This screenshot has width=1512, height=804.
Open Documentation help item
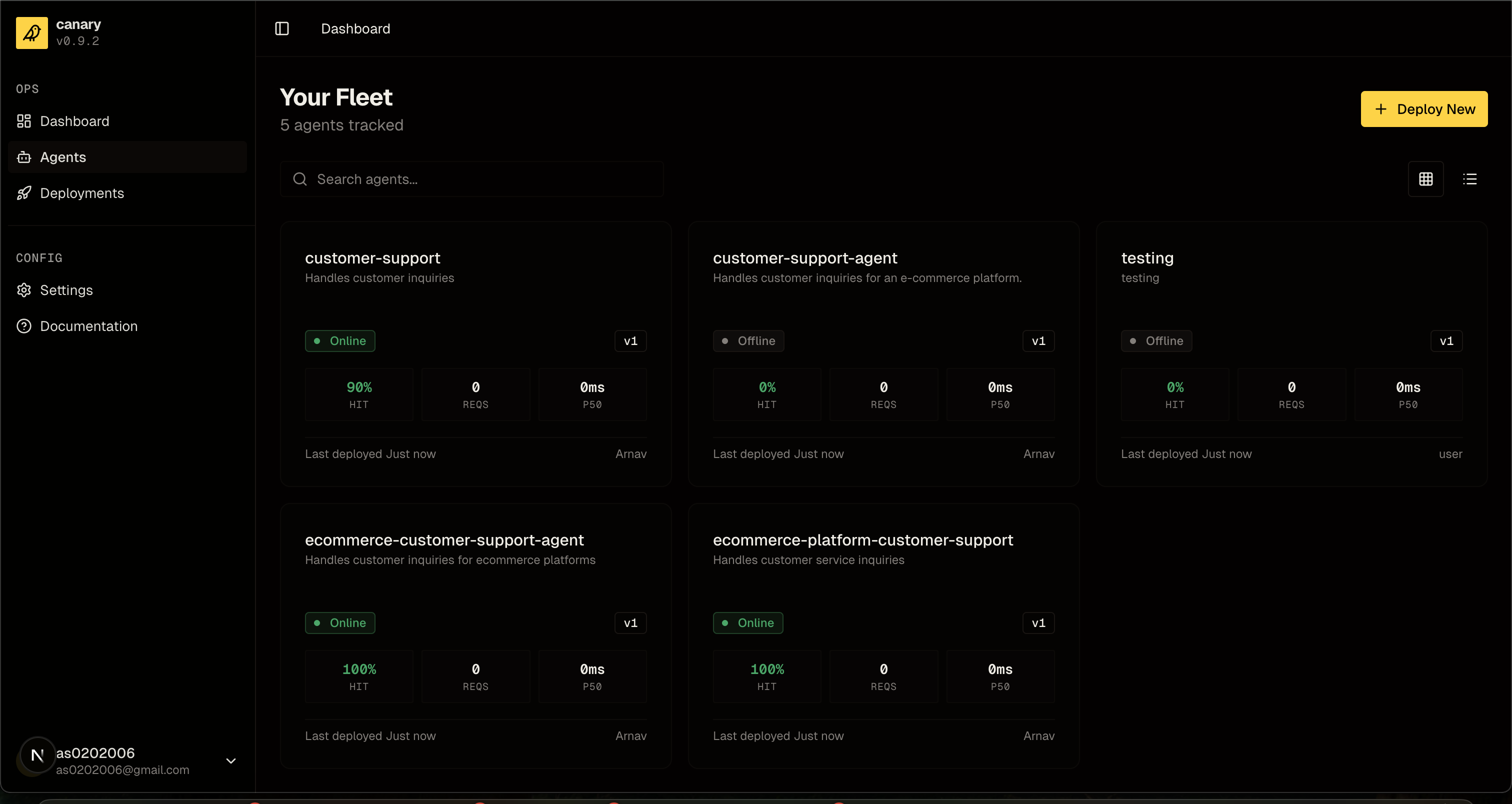click(88, 326)
